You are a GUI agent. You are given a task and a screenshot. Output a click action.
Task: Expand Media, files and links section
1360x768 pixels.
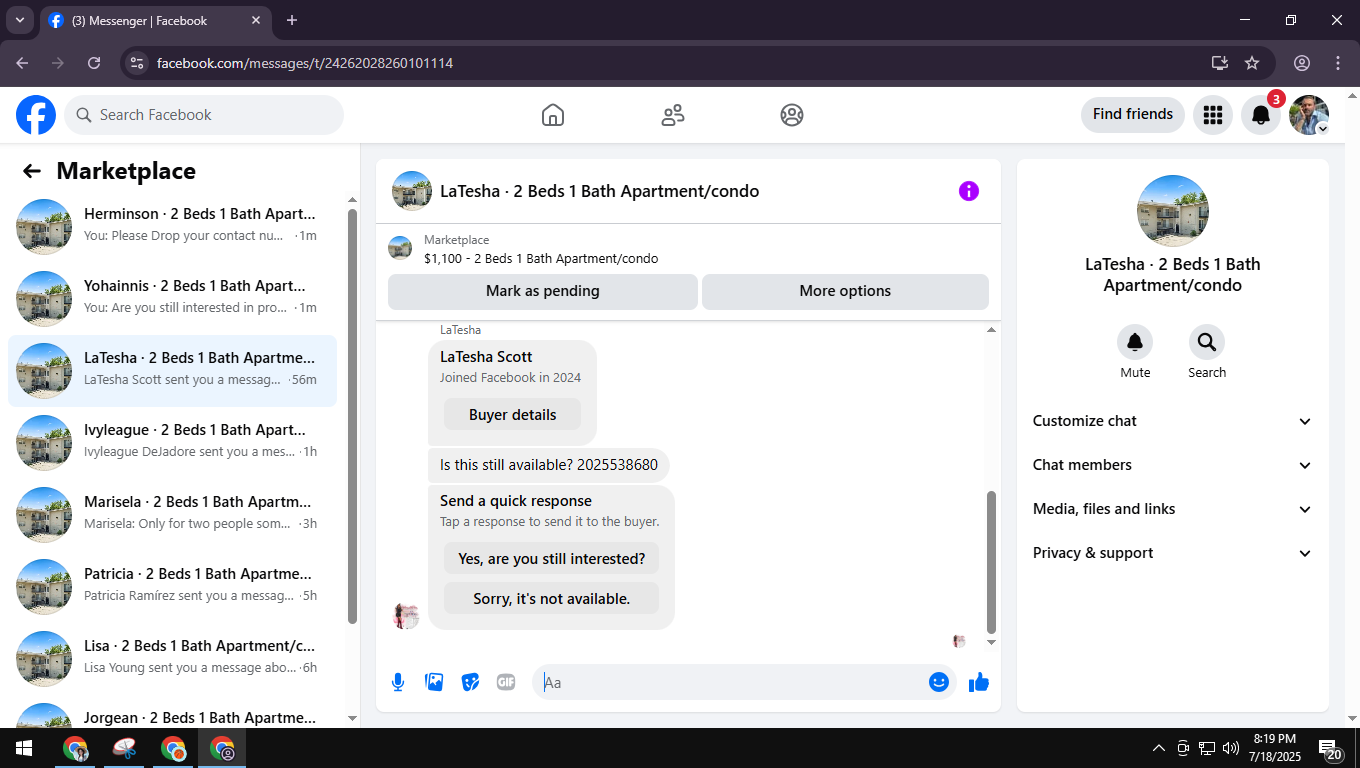pos(1172,509)
